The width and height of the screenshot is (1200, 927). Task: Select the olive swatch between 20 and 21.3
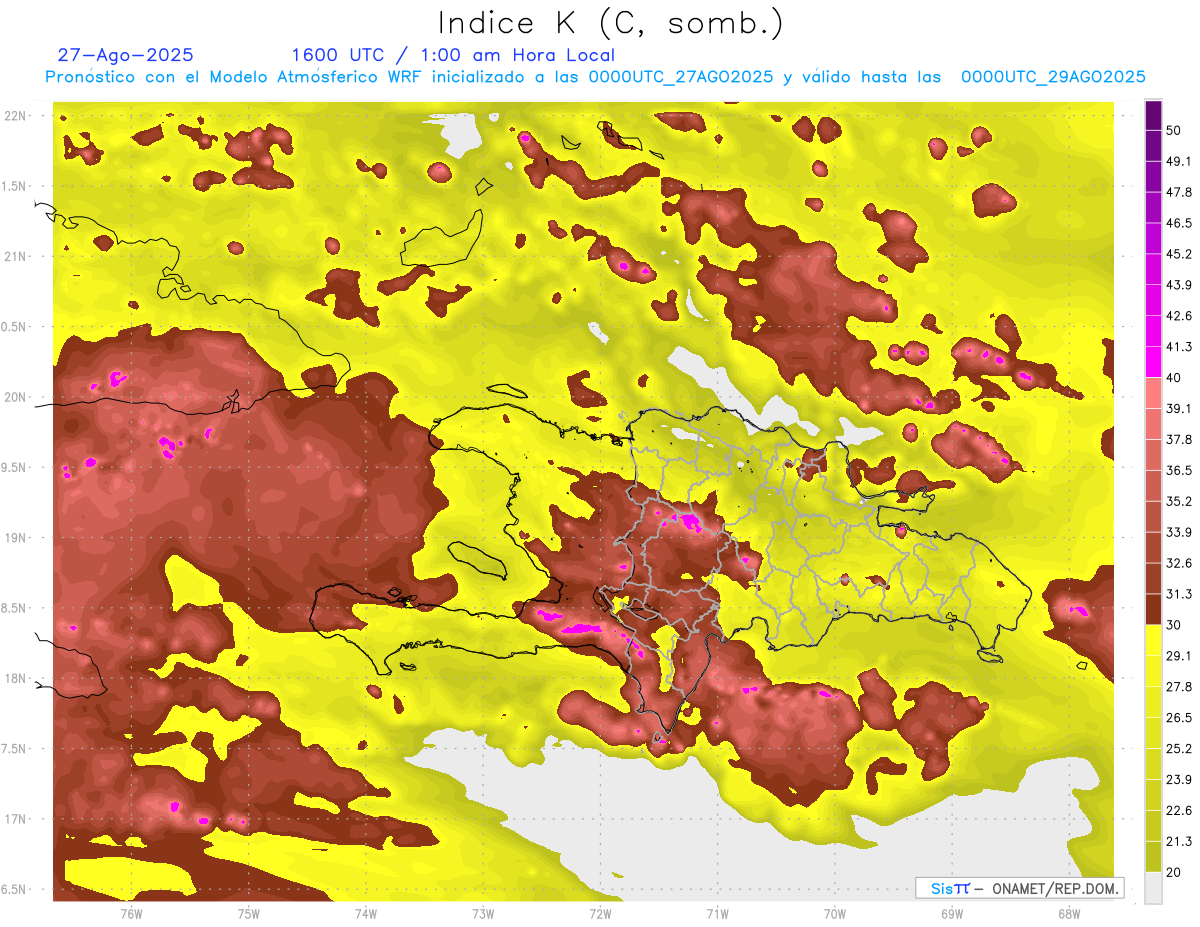pyautogui.click(x=1153, y=856)
